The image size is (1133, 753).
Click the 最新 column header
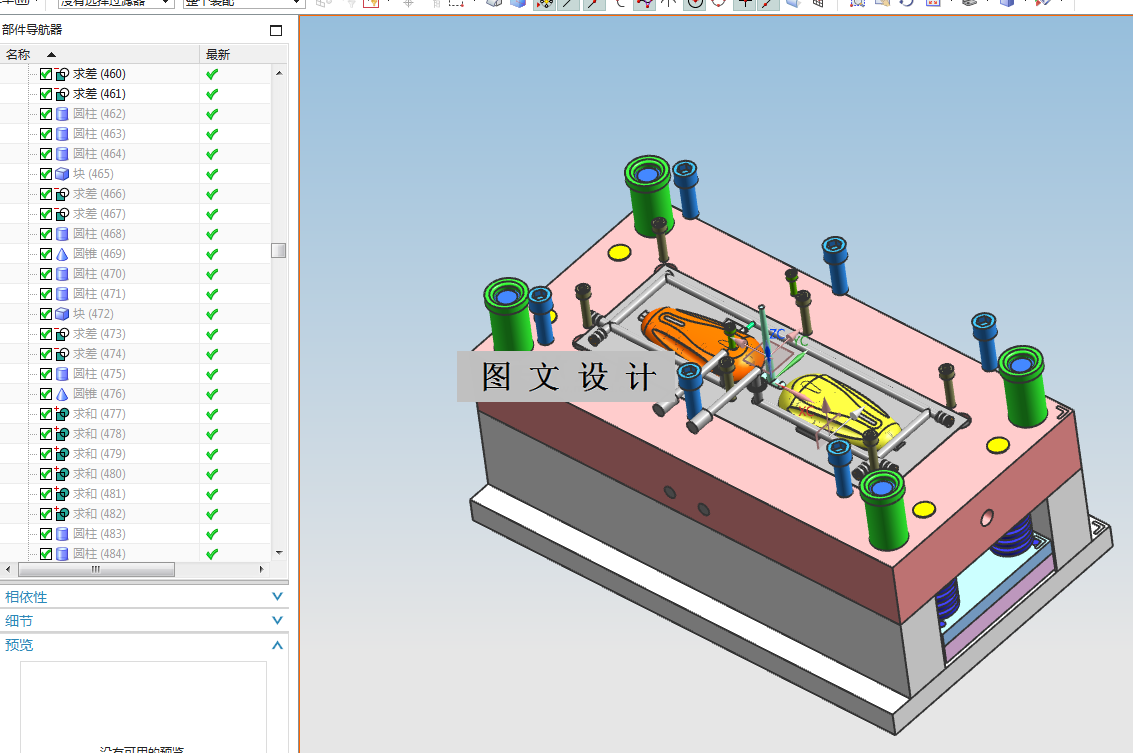(x=218, y=54)
